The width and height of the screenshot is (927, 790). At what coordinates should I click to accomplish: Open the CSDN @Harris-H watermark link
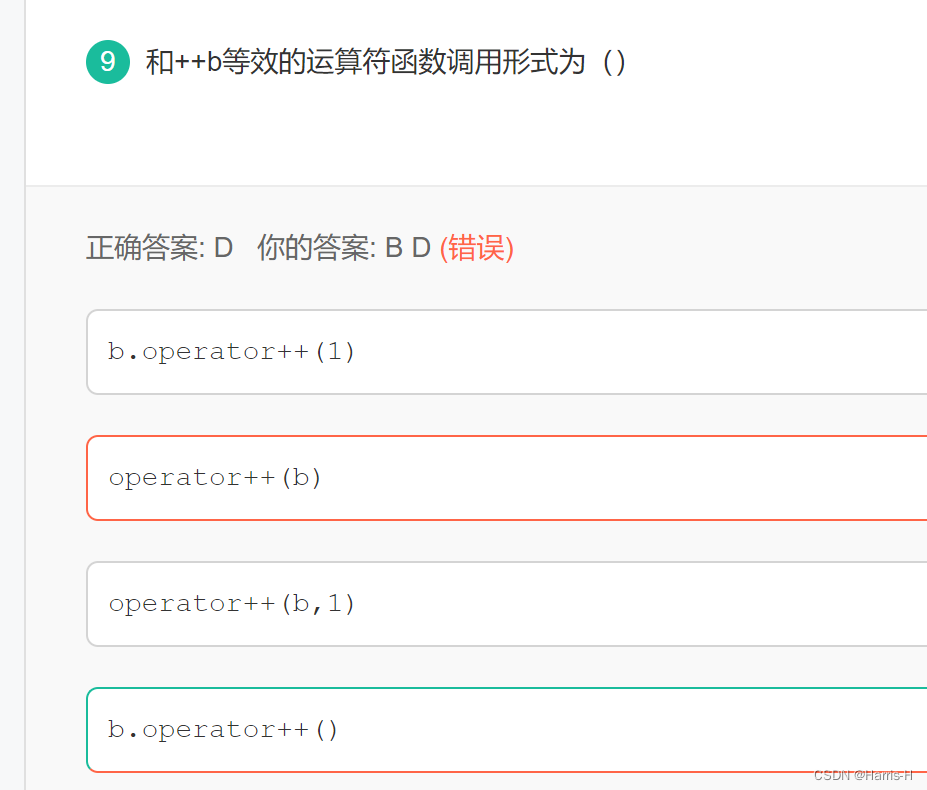(x=862, y=774)
